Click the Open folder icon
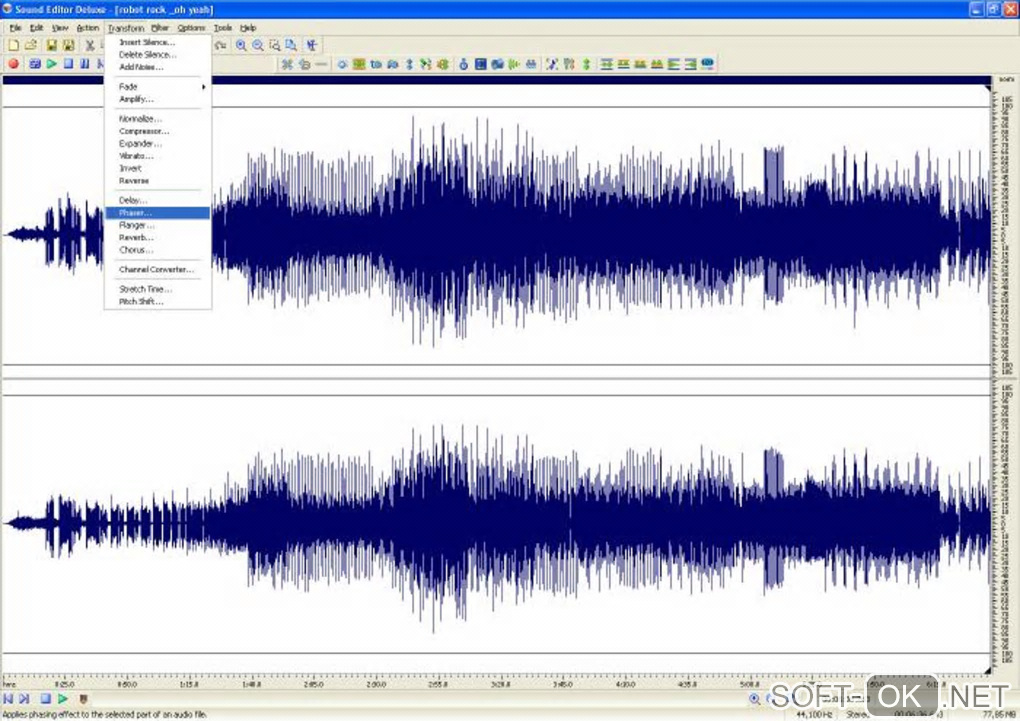The height and width of the screenshot is (721, 1020). pos(31,46)
